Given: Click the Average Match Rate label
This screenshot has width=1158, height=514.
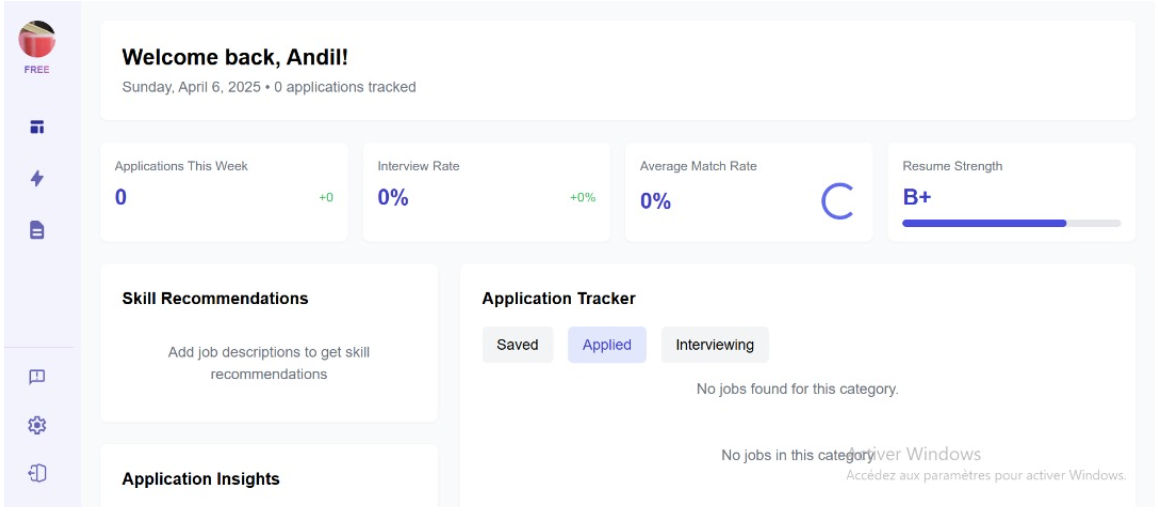Looking at the screenshot, I should click(x=698, y=166).
